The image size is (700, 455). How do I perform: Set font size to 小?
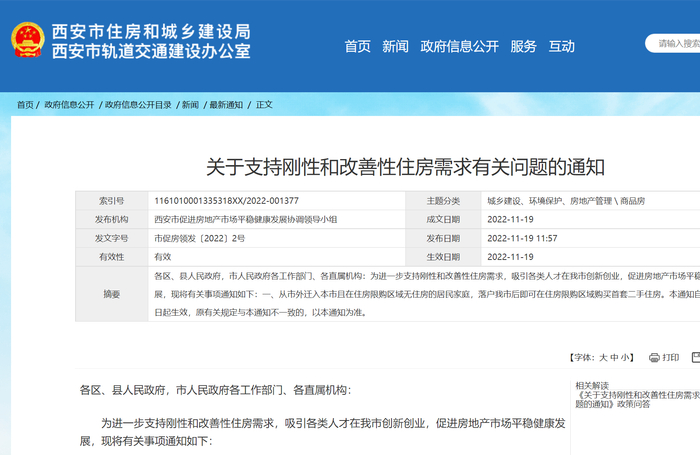click(x=625, y=358)
